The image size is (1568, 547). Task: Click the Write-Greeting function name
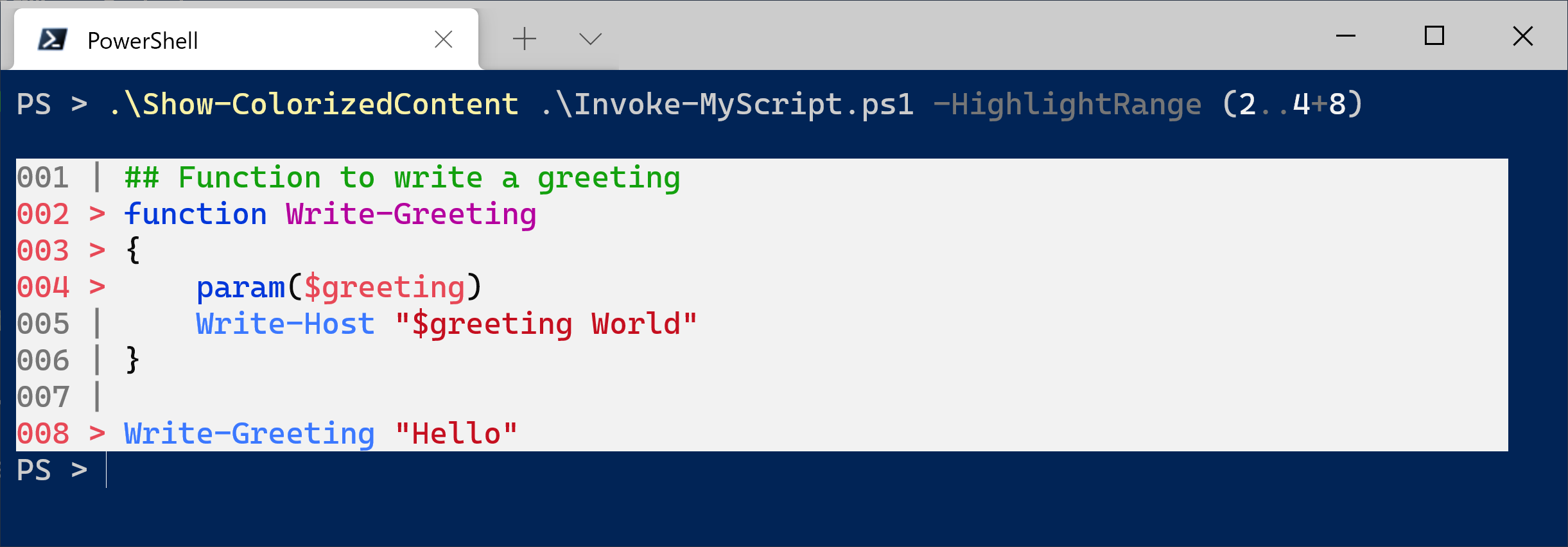tap(411, 214)
